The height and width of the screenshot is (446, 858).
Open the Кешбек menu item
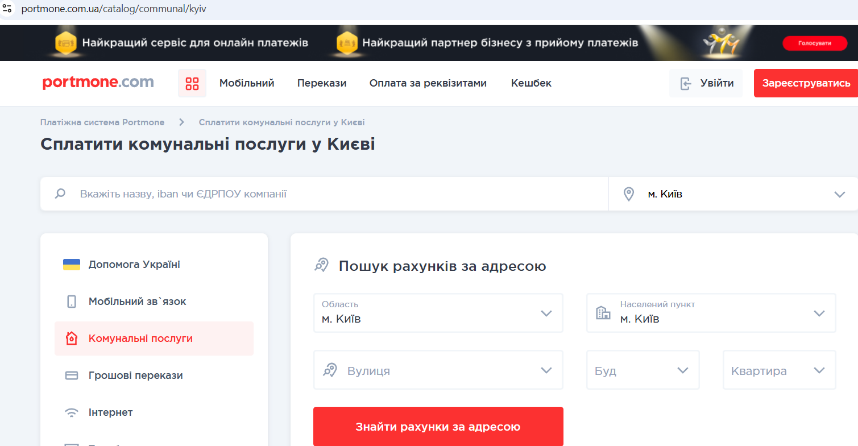tap(530, 83)
